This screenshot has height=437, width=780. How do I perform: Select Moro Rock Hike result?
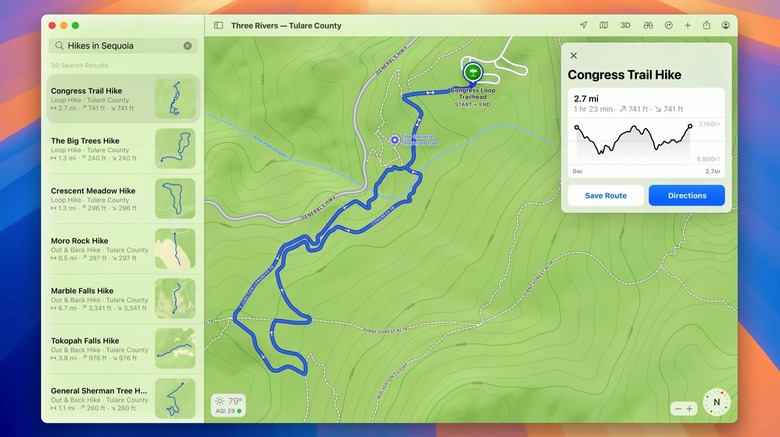[123, 249]
